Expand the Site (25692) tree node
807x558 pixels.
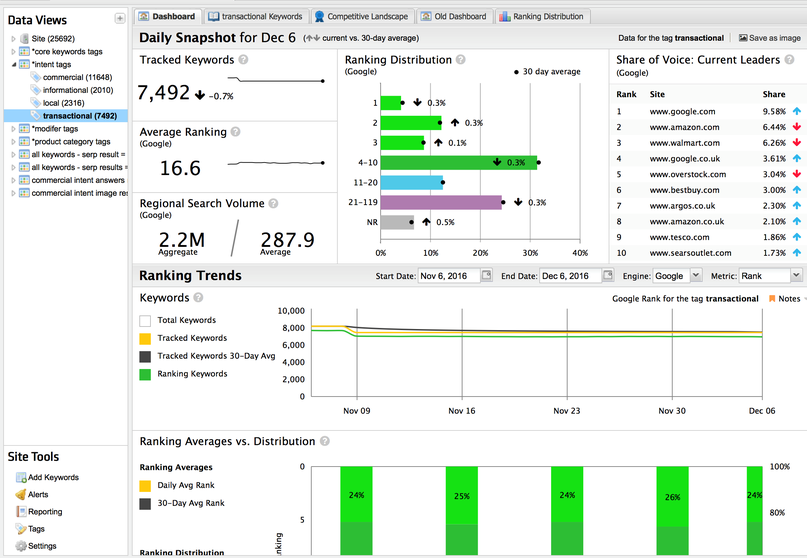click(x=13, y=39)
